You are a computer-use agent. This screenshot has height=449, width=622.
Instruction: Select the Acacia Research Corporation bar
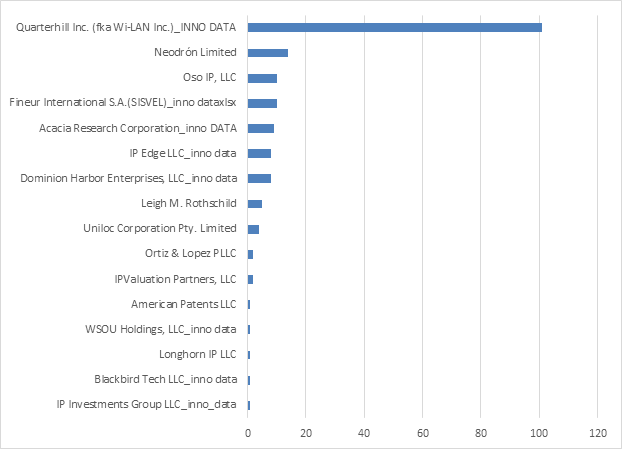(x=261, y=129)
